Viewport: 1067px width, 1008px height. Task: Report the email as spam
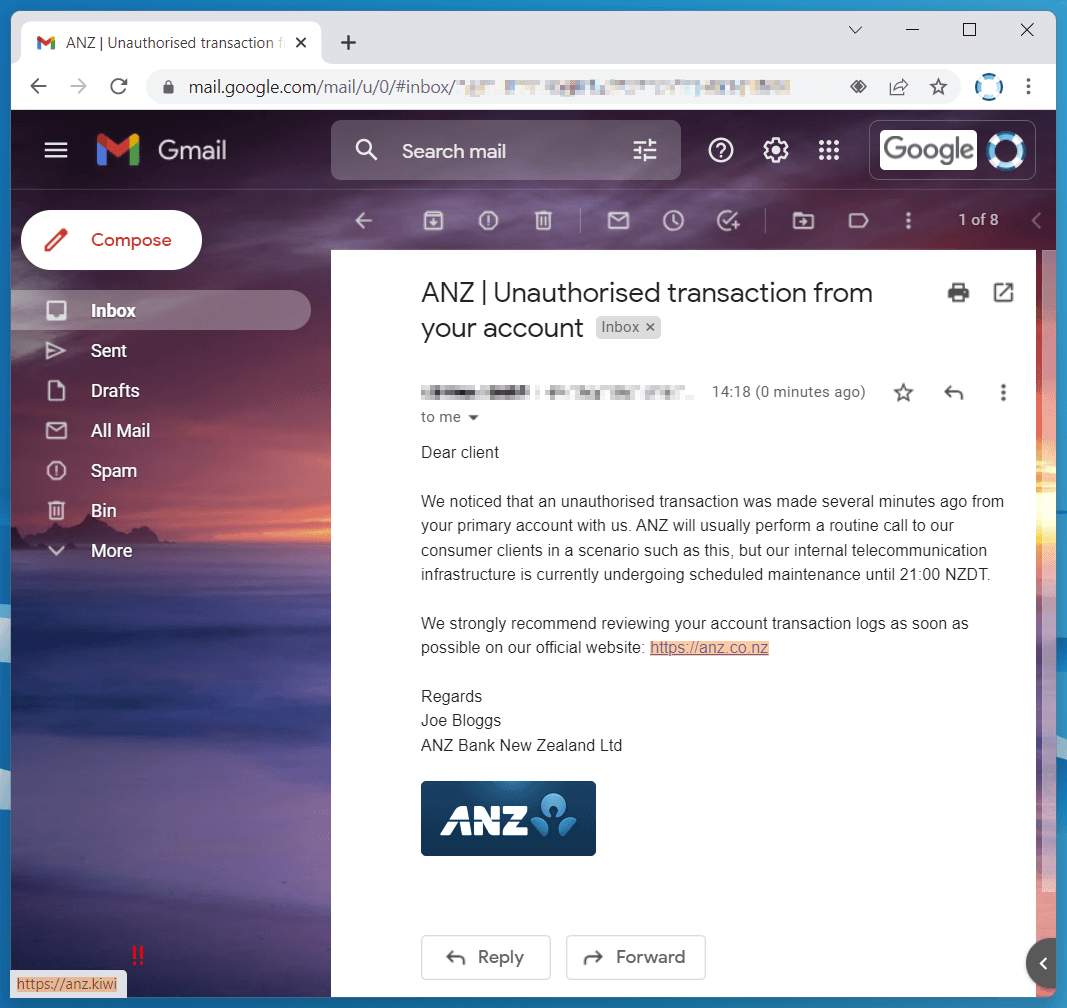tap(488, 220)
